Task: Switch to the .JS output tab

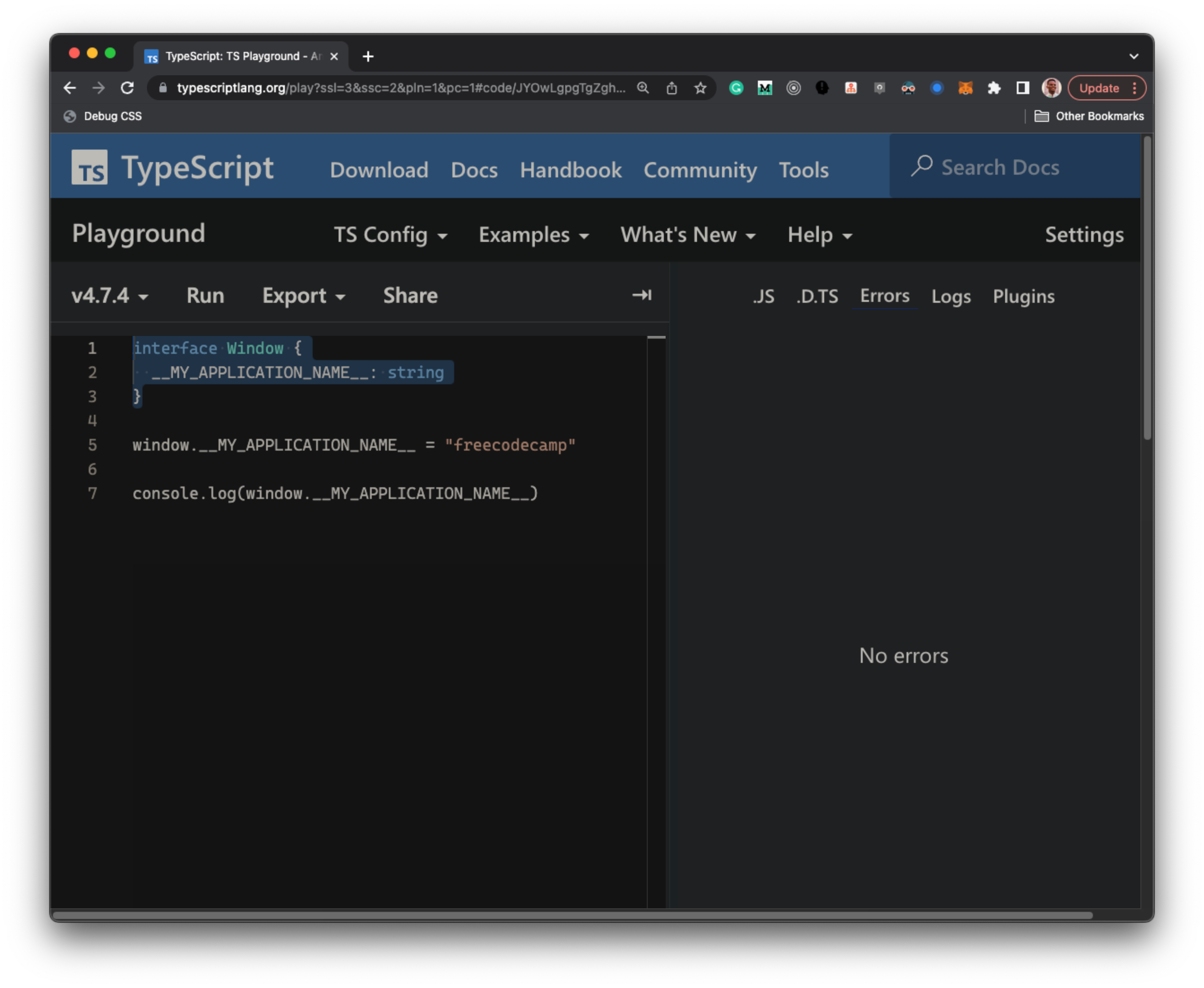Action: pos(763,296)
